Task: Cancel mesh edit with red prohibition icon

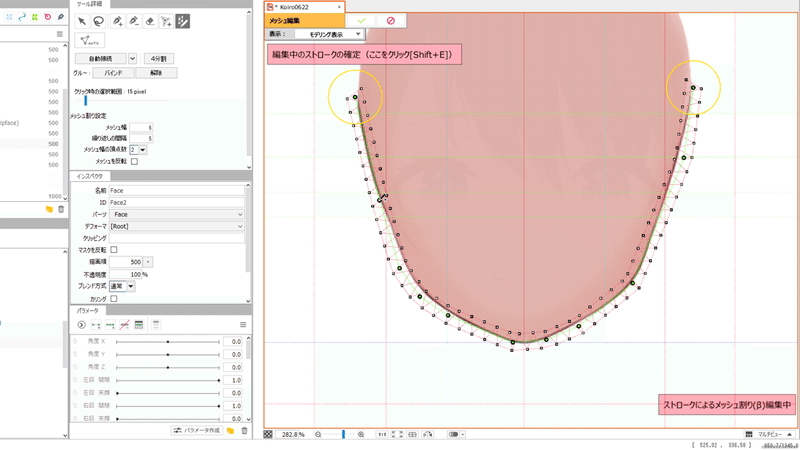Action: tap(391, 21)
